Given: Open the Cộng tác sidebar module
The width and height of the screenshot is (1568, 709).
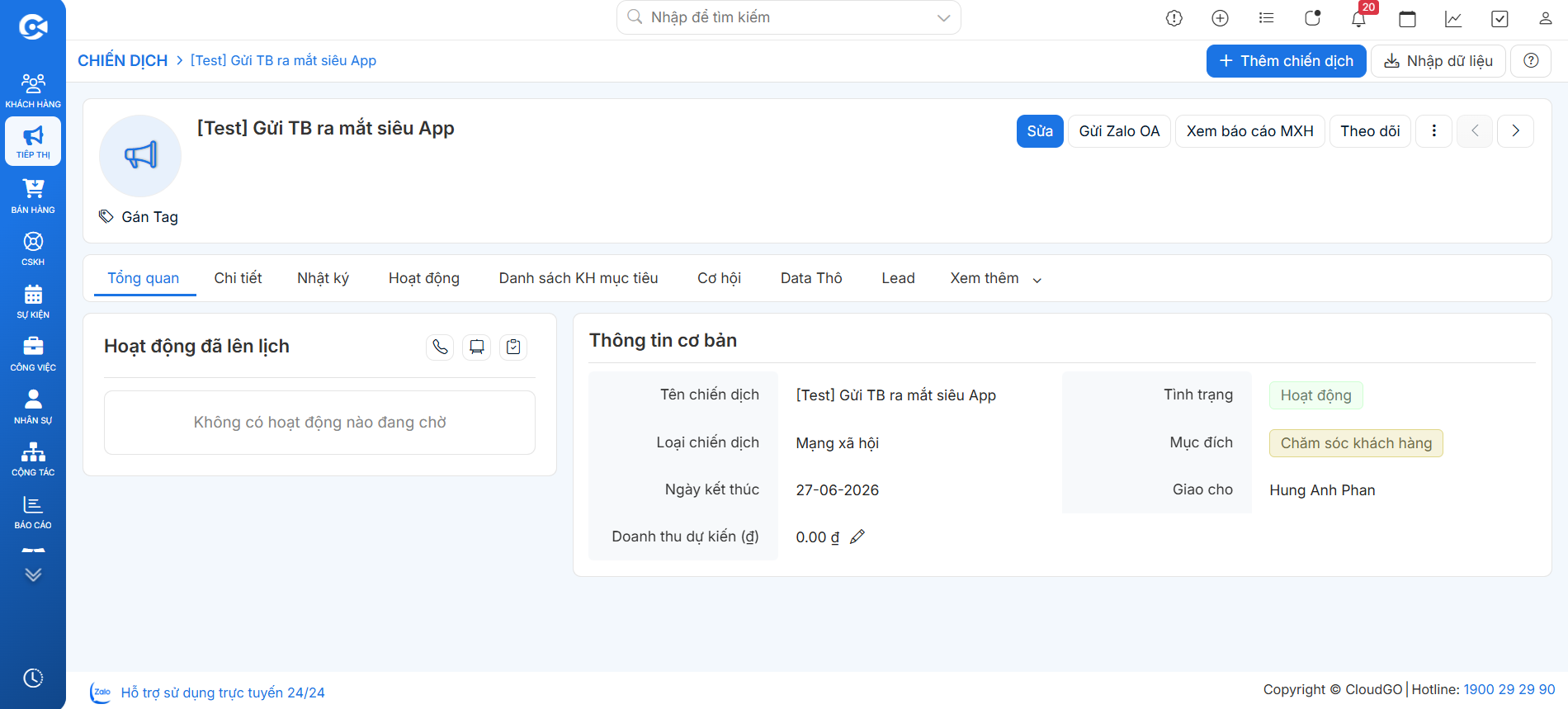Looking at the screenshot, I should (33, 459).
